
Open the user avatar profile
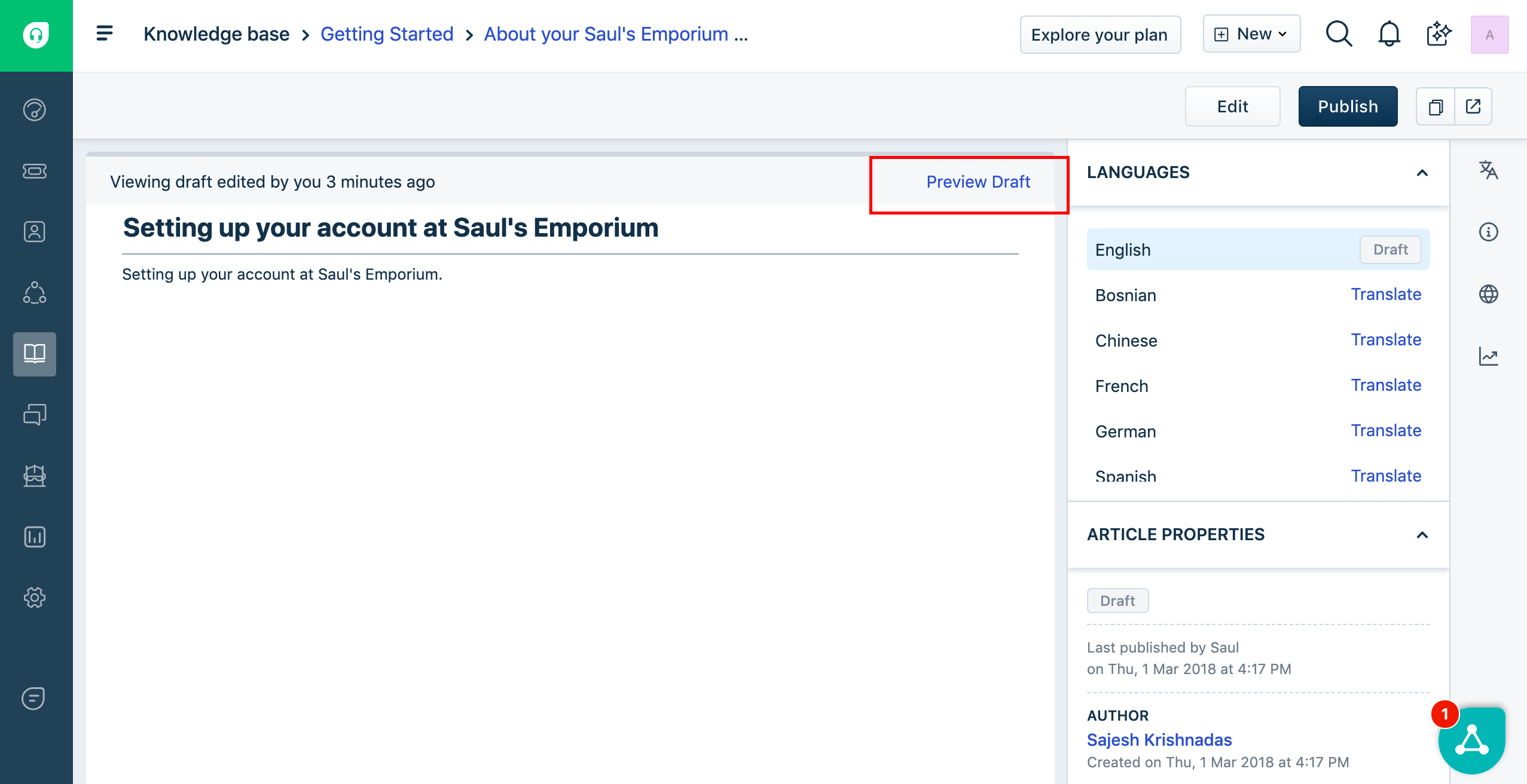click(x=1489, y=35)
